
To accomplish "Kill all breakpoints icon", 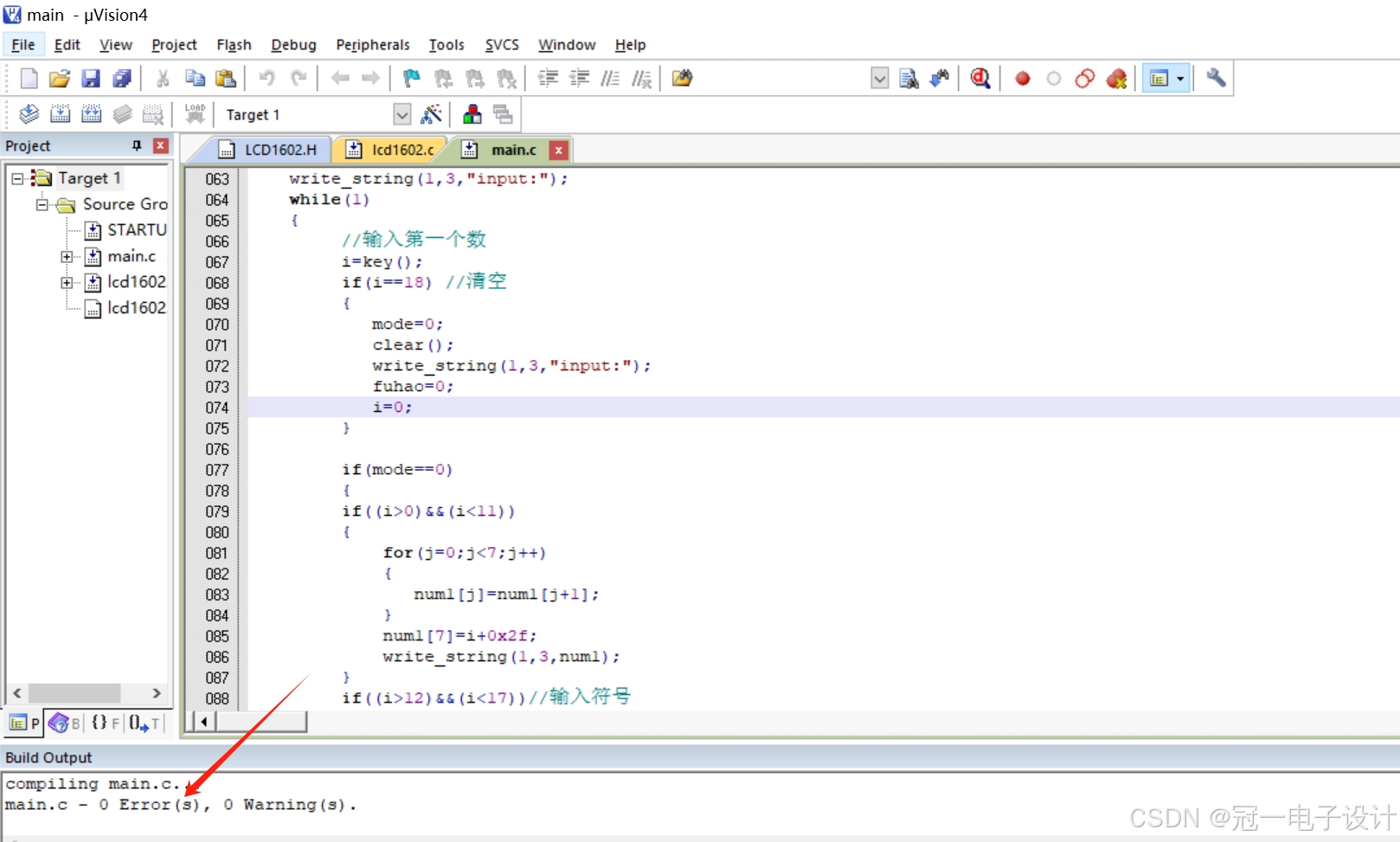I will (1116, 79).
